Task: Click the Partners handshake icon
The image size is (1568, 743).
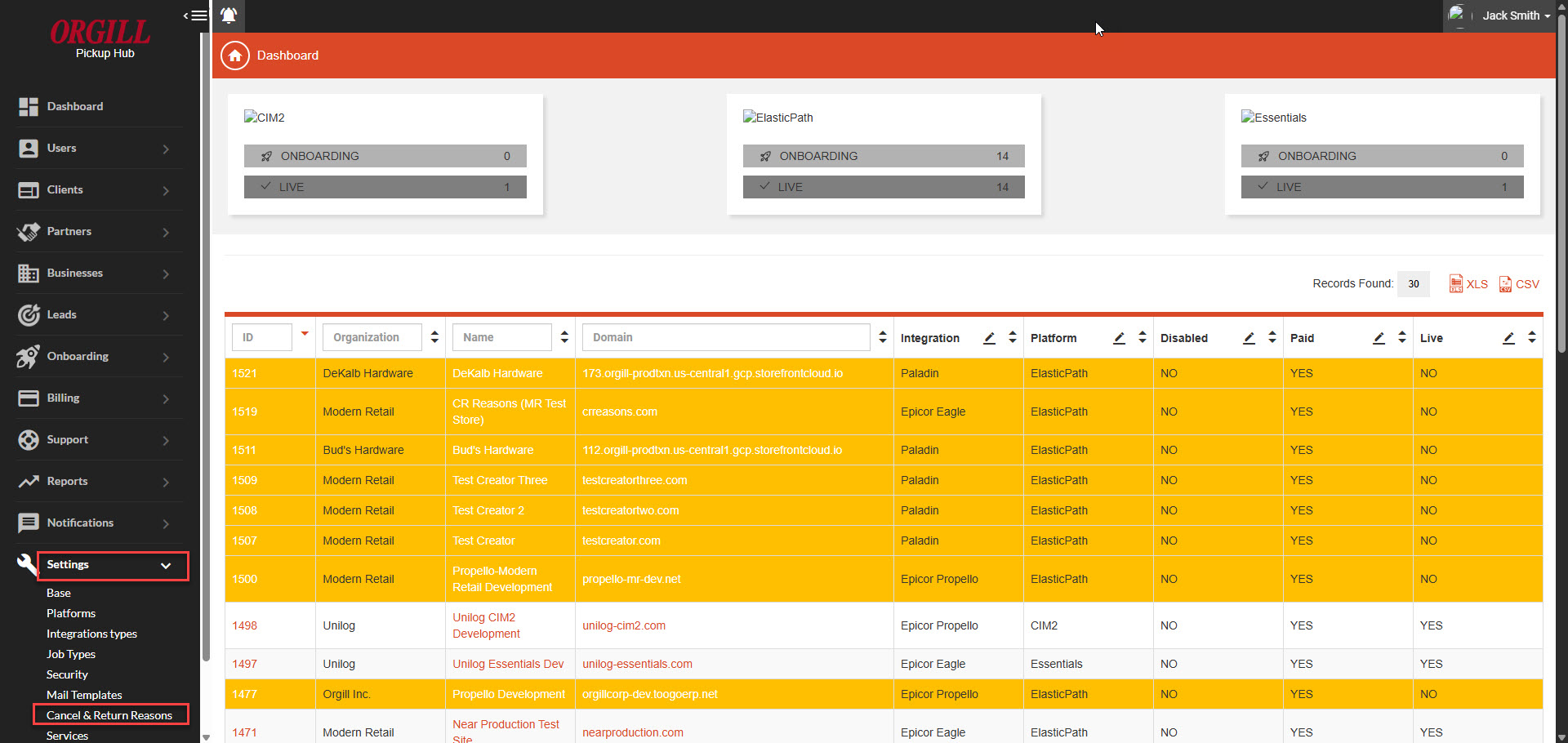Action: (29, 232)
